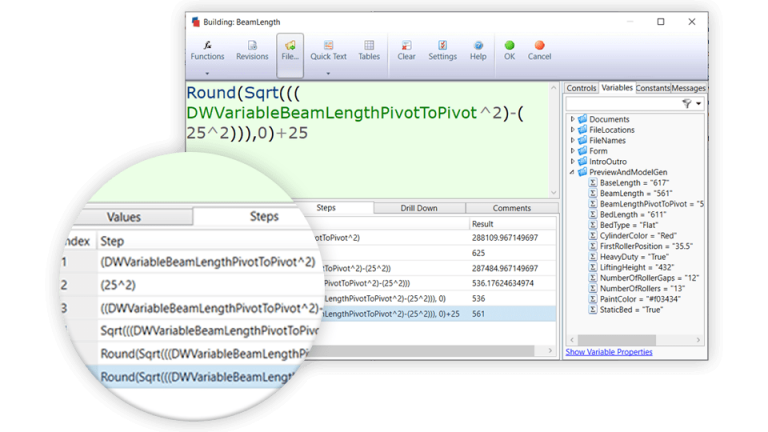768x432 pixels.
Task: Expand the Documents tree node
Action: (573, 119)
